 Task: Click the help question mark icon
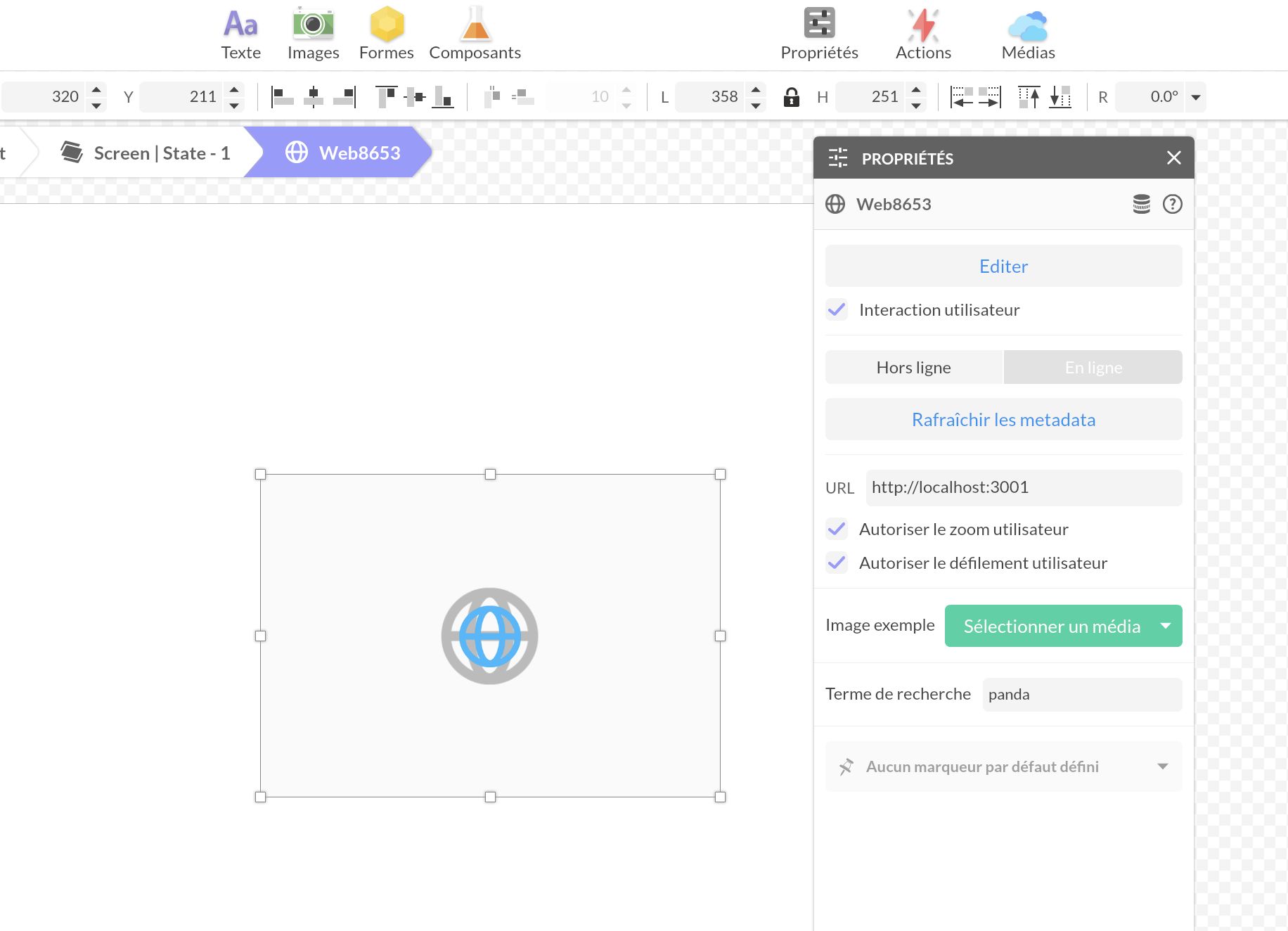coord(1172,204)
